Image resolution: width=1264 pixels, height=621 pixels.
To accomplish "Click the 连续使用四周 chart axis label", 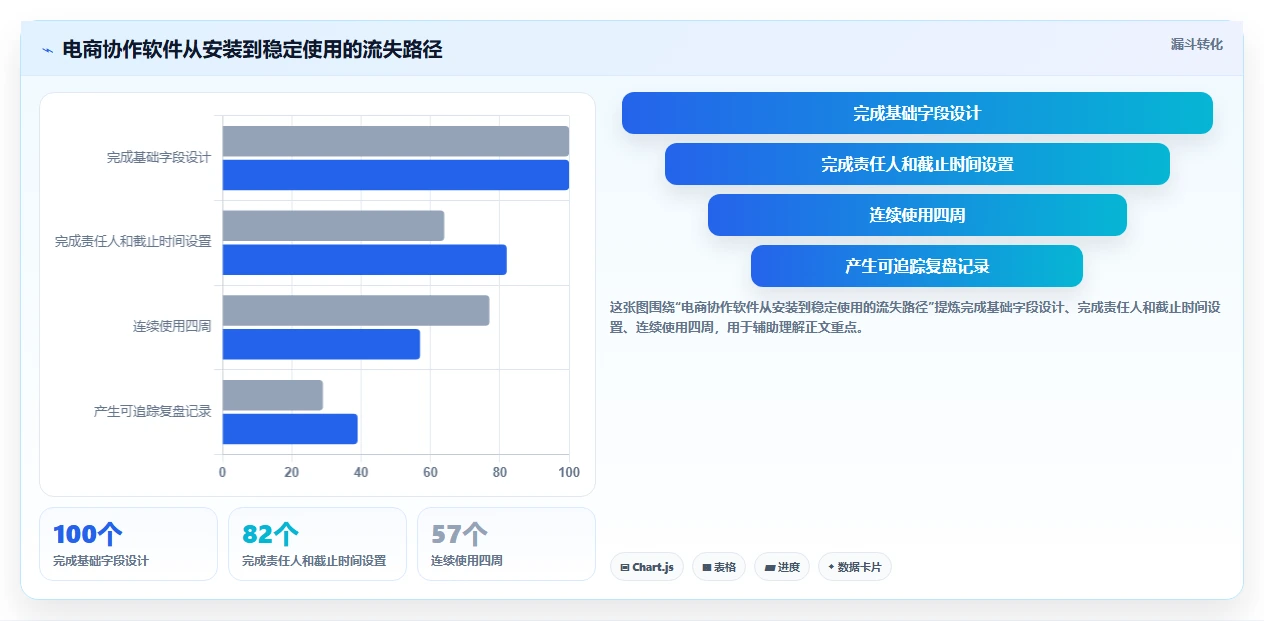I will [x=172, y=327].
